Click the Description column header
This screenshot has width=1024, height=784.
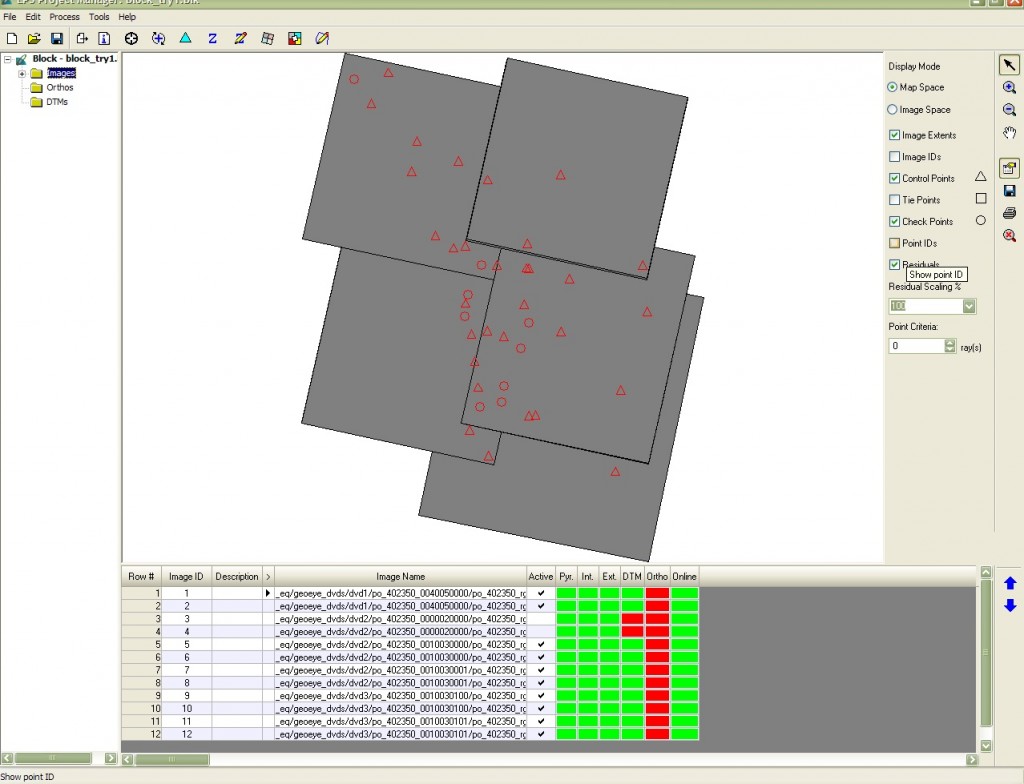click(x=236, y=577)
